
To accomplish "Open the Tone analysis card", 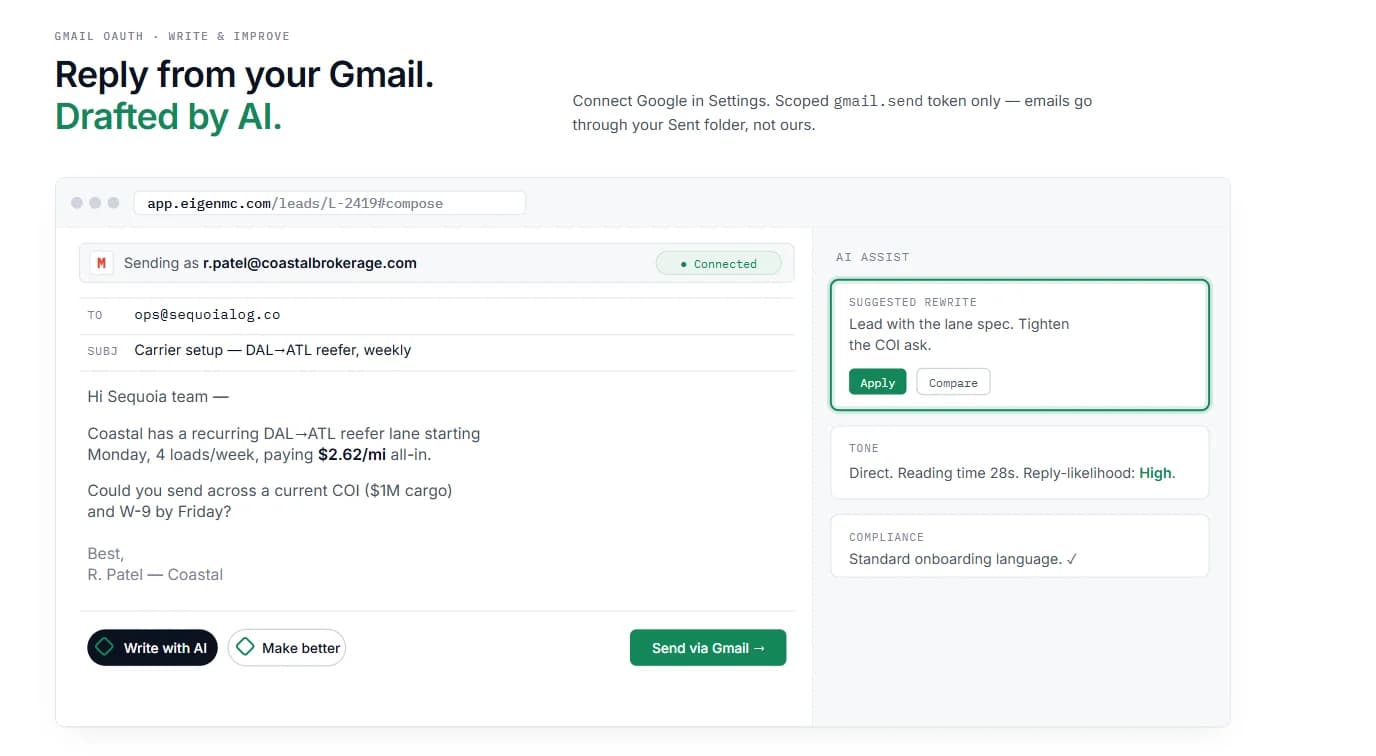I will click(x=1019, y=463).
